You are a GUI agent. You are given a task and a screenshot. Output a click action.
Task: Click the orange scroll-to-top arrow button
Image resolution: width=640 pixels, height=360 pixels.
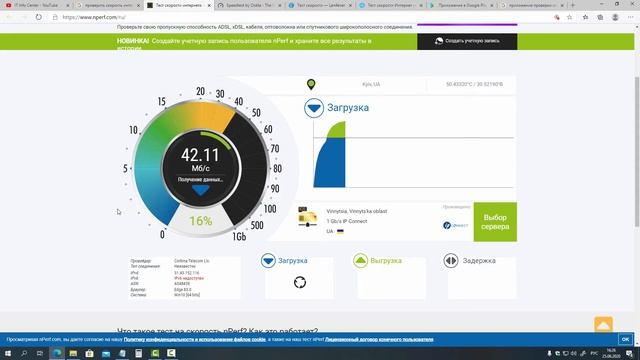pos(603,325)
